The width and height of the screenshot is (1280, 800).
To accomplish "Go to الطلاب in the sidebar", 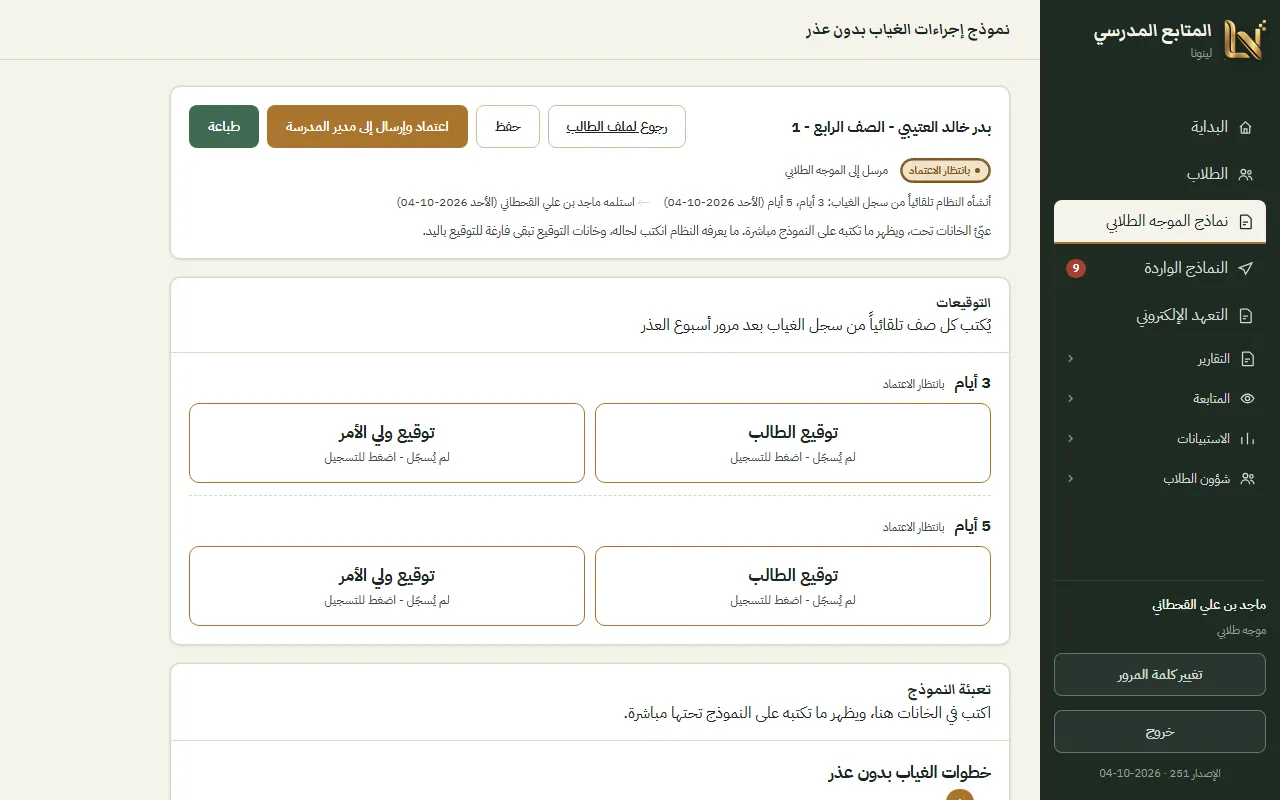I will 1160,174.
